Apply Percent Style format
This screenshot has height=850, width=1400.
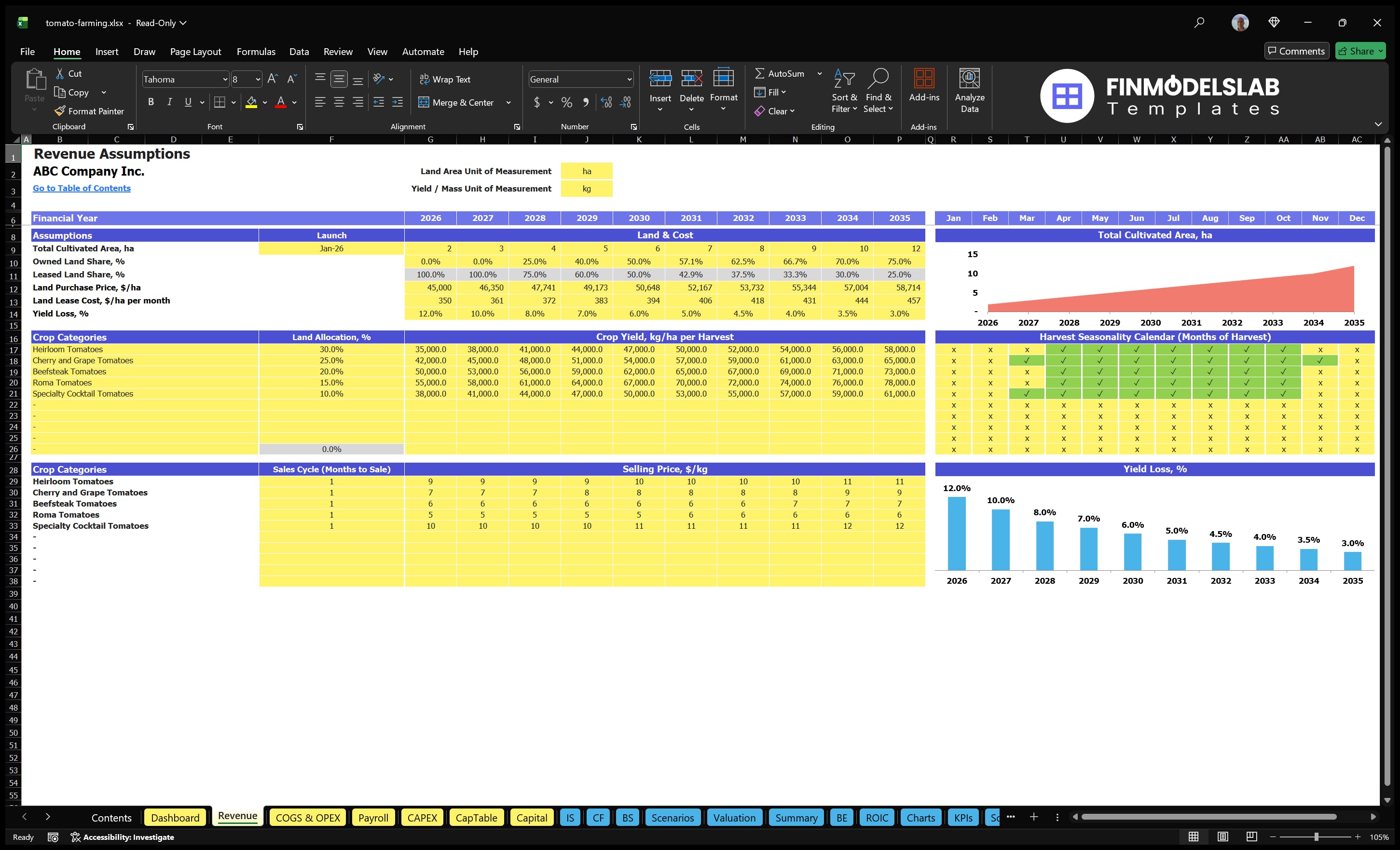pos(566,102)
